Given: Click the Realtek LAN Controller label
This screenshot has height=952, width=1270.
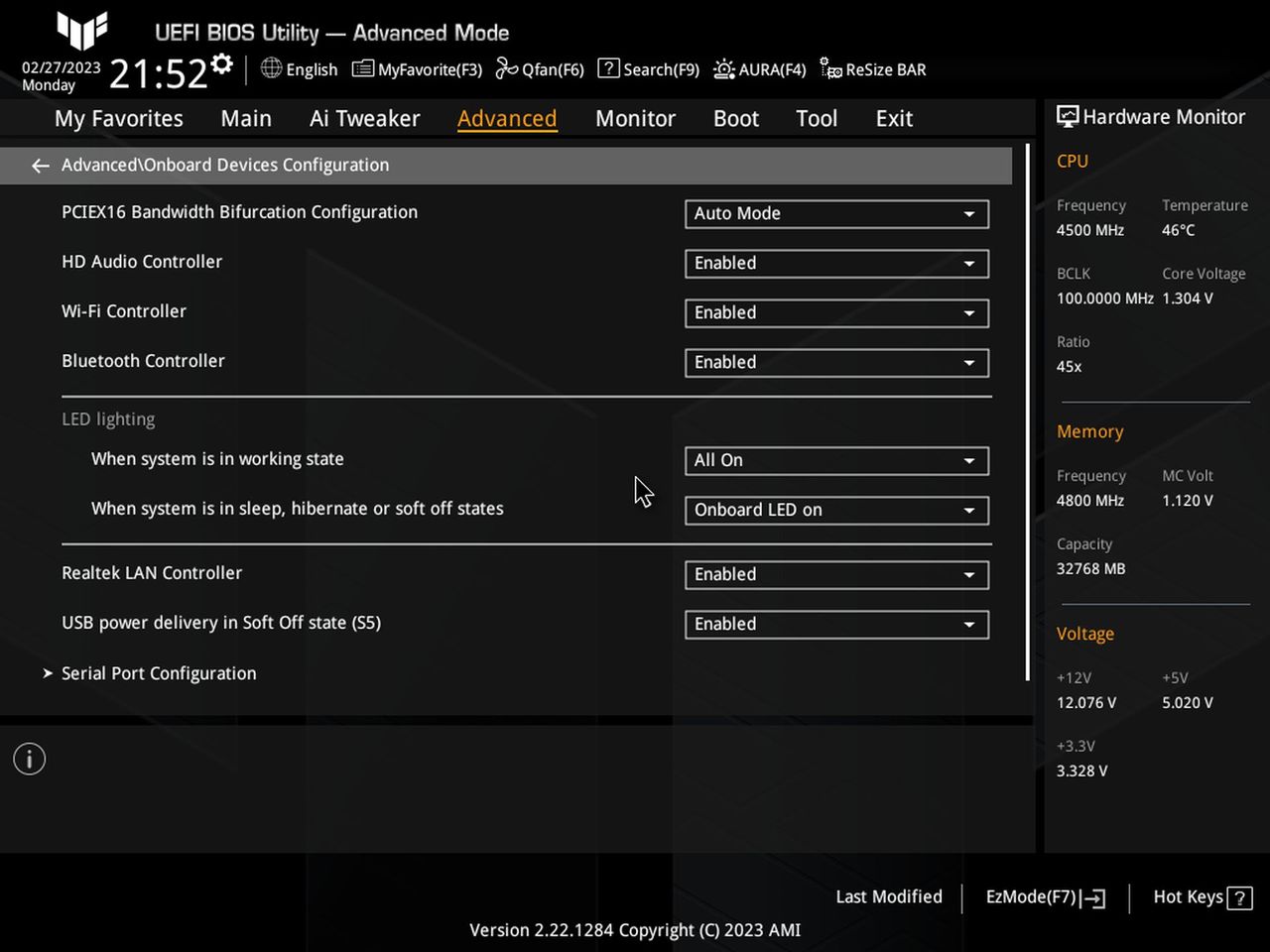Looking at the screenshot, I should (152, 573).
